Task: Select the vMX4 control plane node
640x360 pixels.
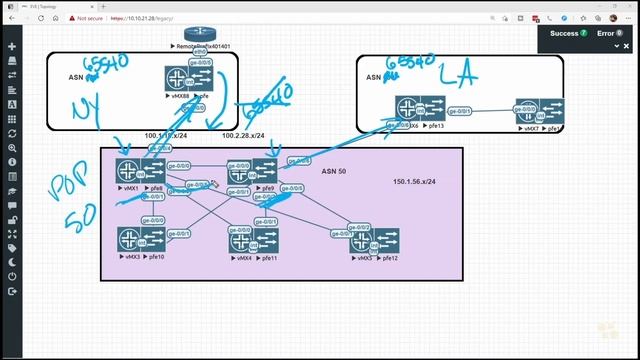Action: [x=241, y=240]
